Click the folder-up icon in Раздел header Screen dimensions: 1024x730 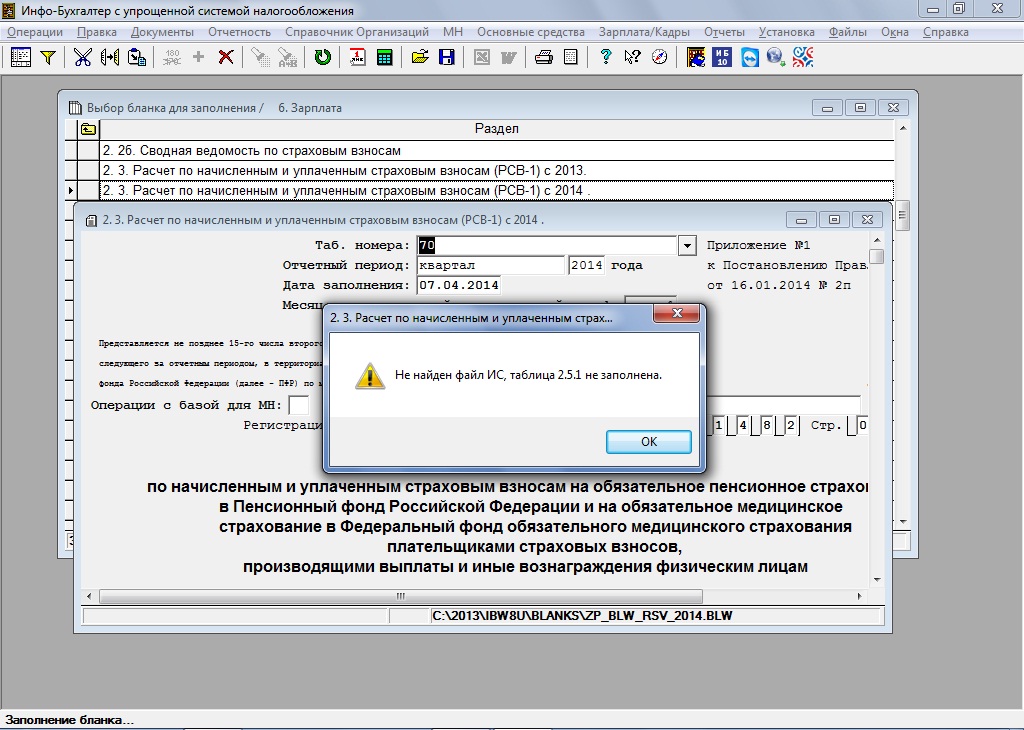pos(88,129)
